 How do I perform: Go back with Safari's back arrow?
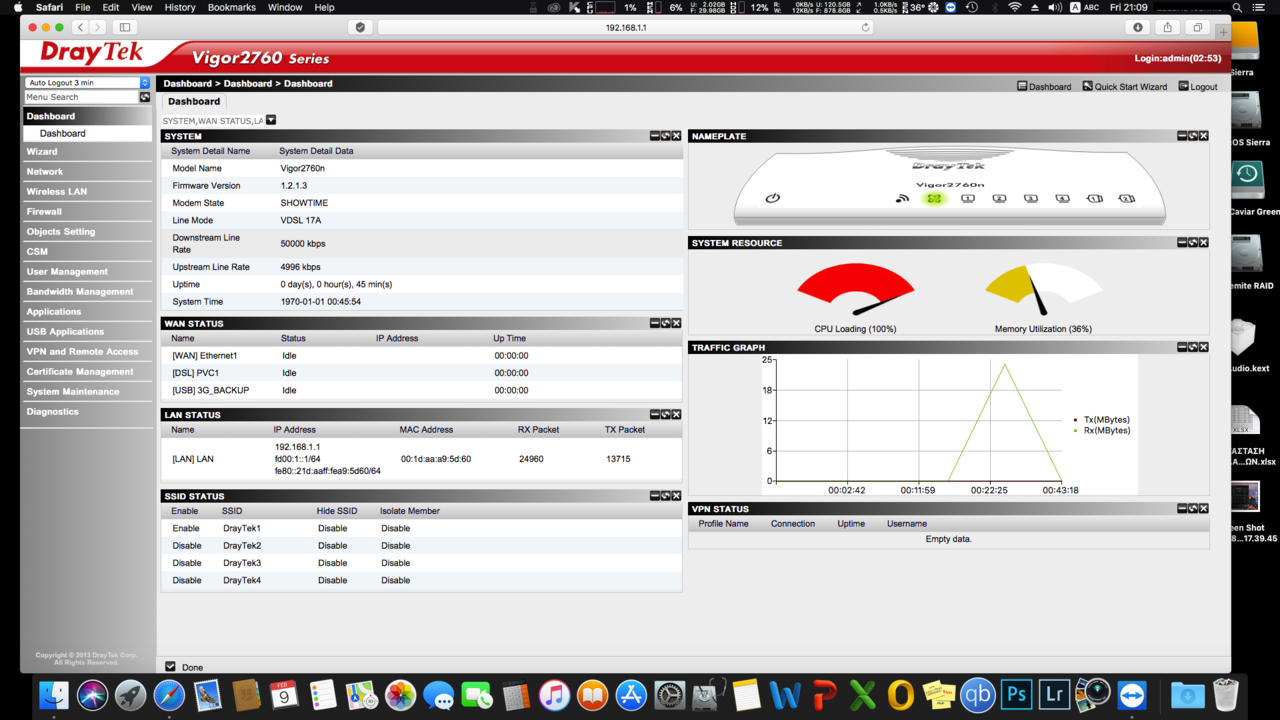pos(82,27)
